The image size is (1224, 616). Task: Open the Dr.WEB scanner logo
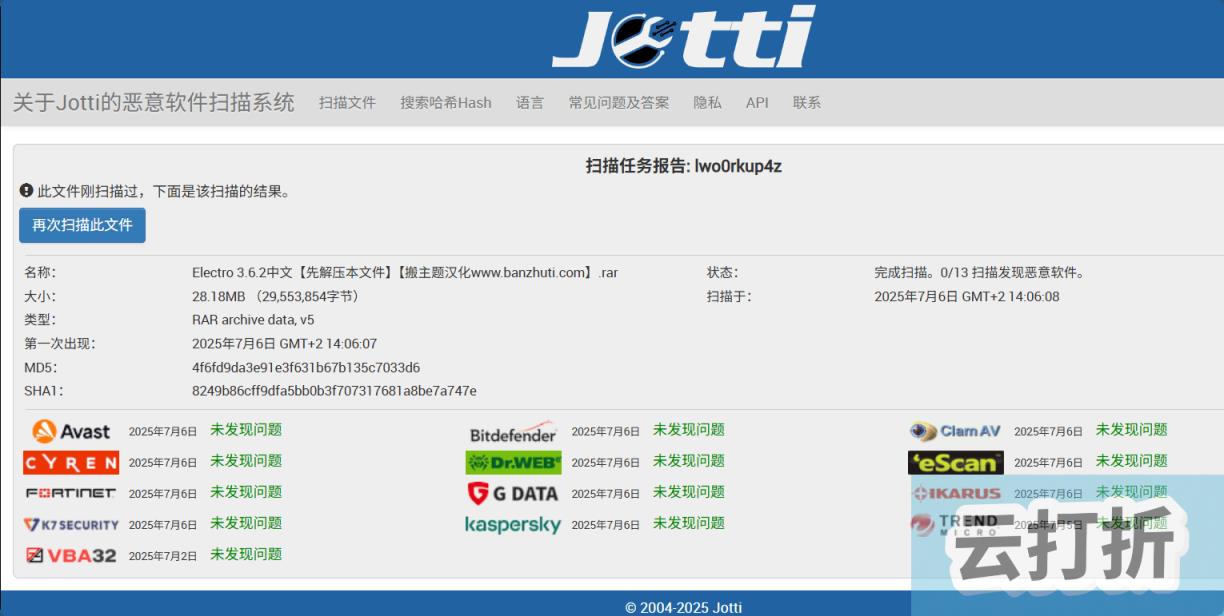[x=513, y=462]
